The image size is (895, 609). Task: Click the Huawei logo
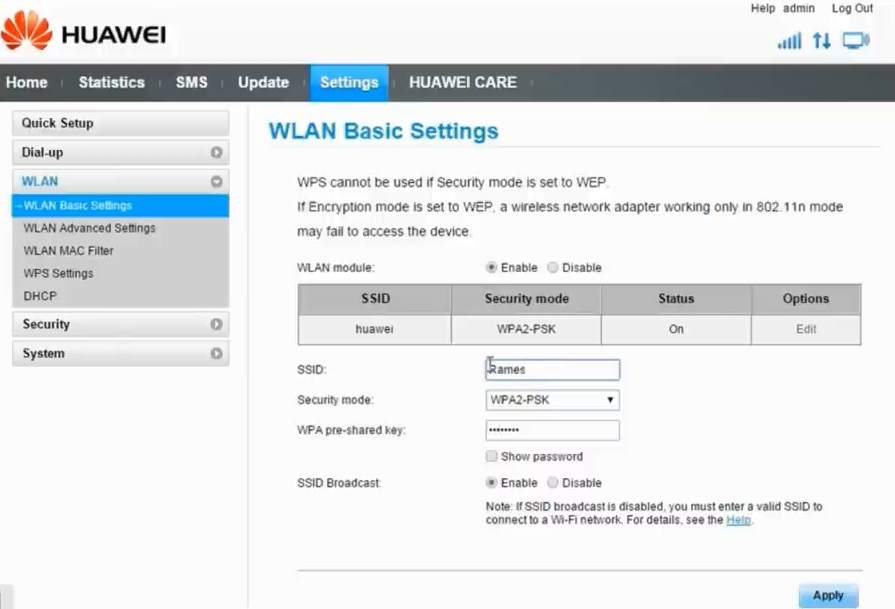[x=83, y=32]
